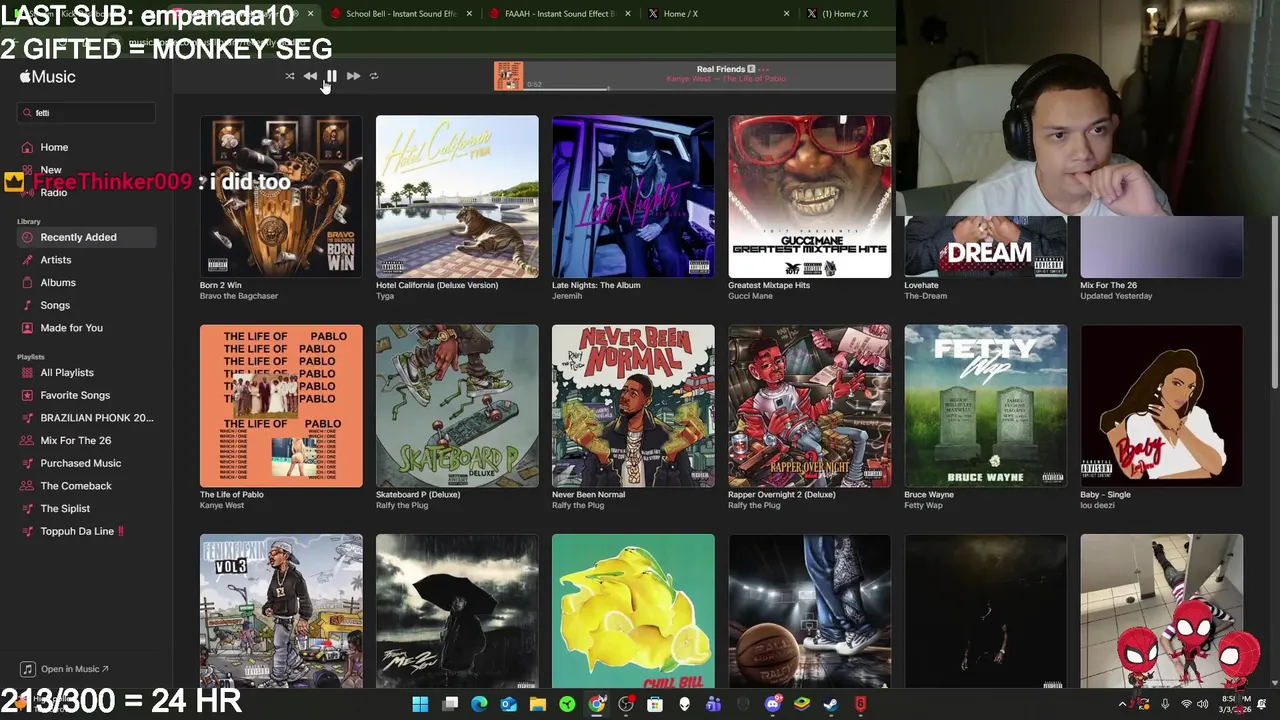This screenshot has width=1280, height=720.
Task: Close the School Bell browser tab
Action: coord(469,14)
